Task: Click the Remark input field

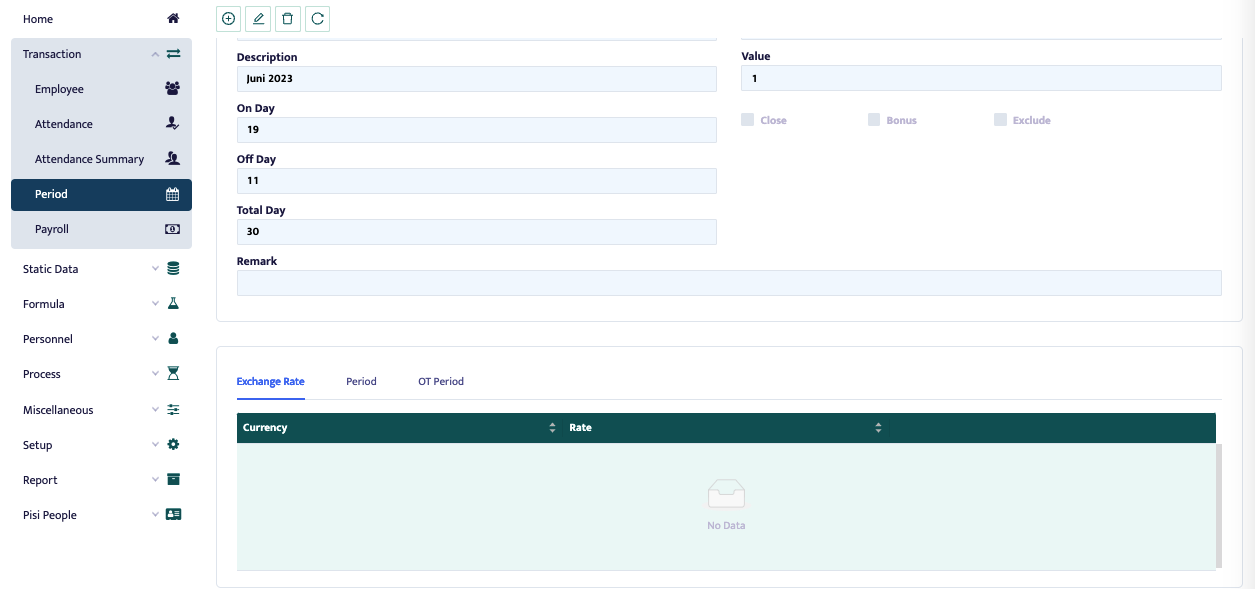Action: coord(728,283)
